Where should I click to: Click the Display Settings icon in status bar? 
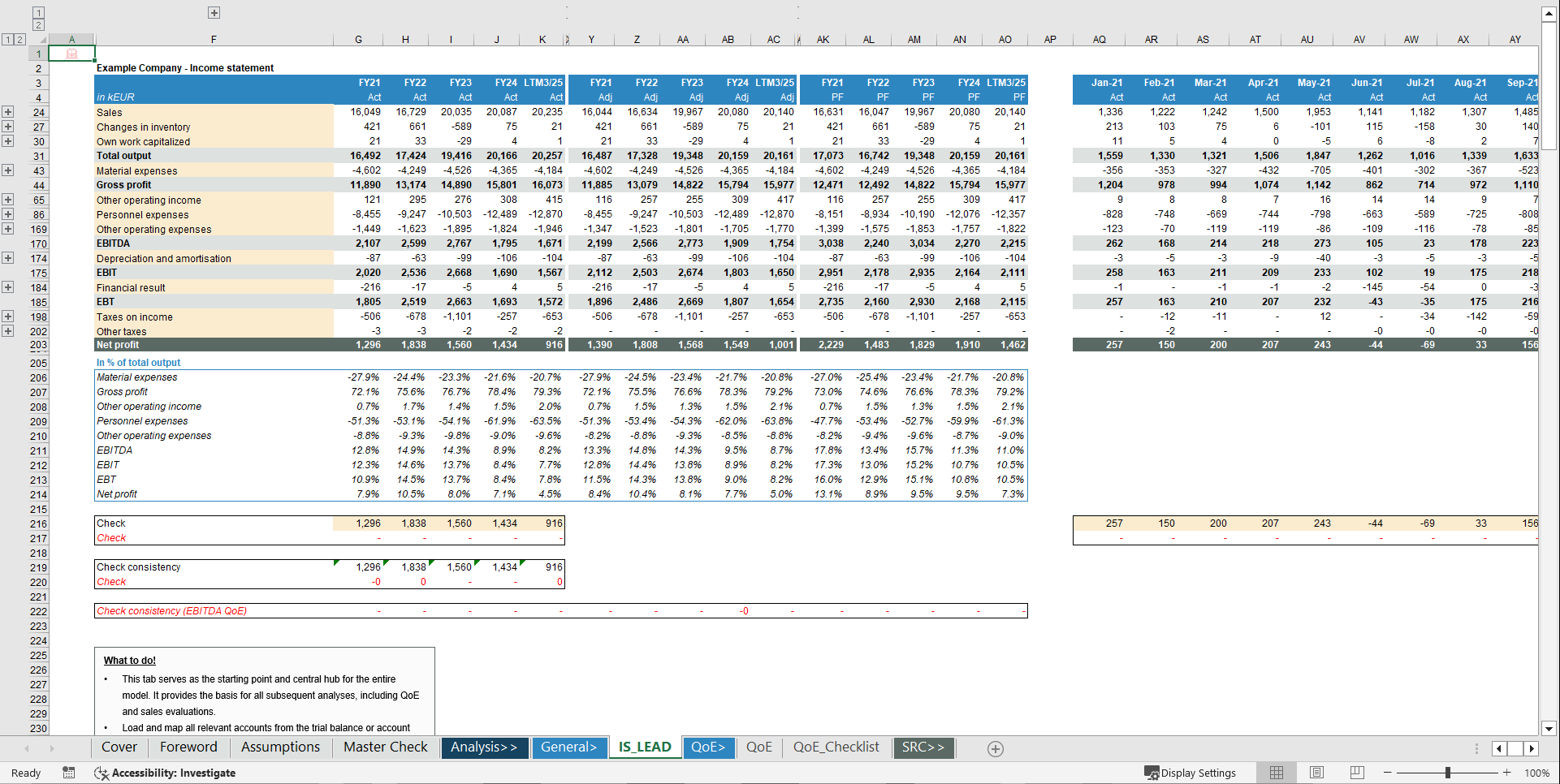tap(1152, 773)
